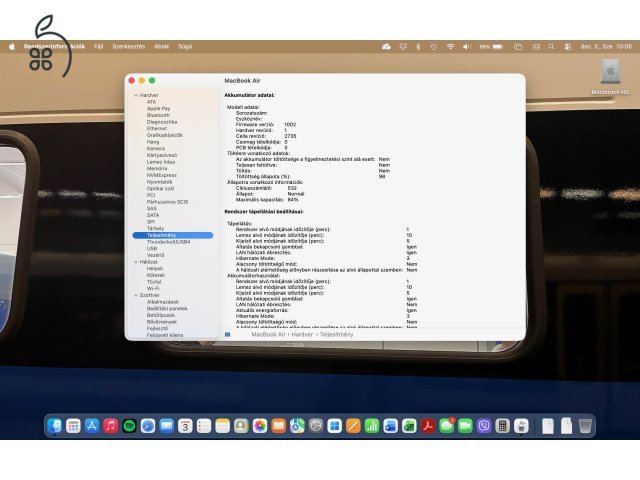Collapse the Szoftver section in sidebar
Image resolution: width=640 pixels, height=480 pixels.
tap(136, 295)
